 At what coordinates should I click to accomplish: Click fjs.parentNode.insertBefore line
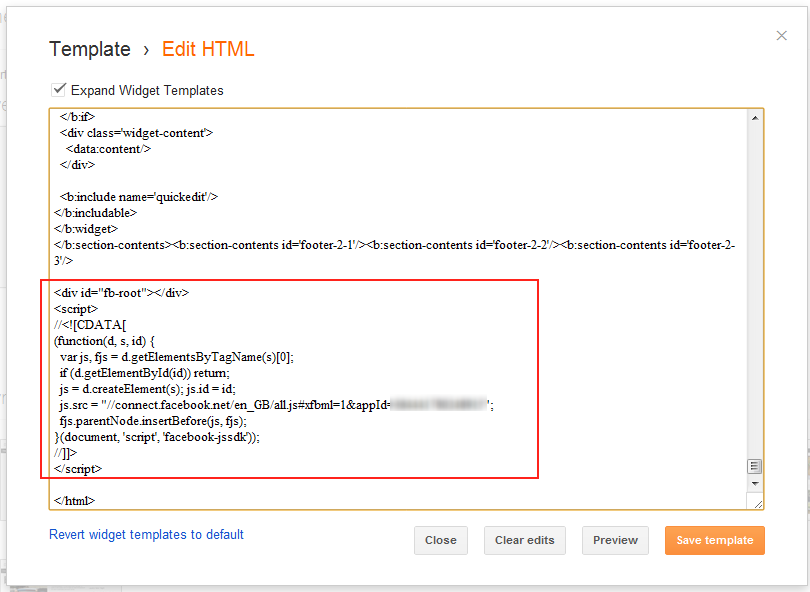pyautogui.click(x=153, y=421)
